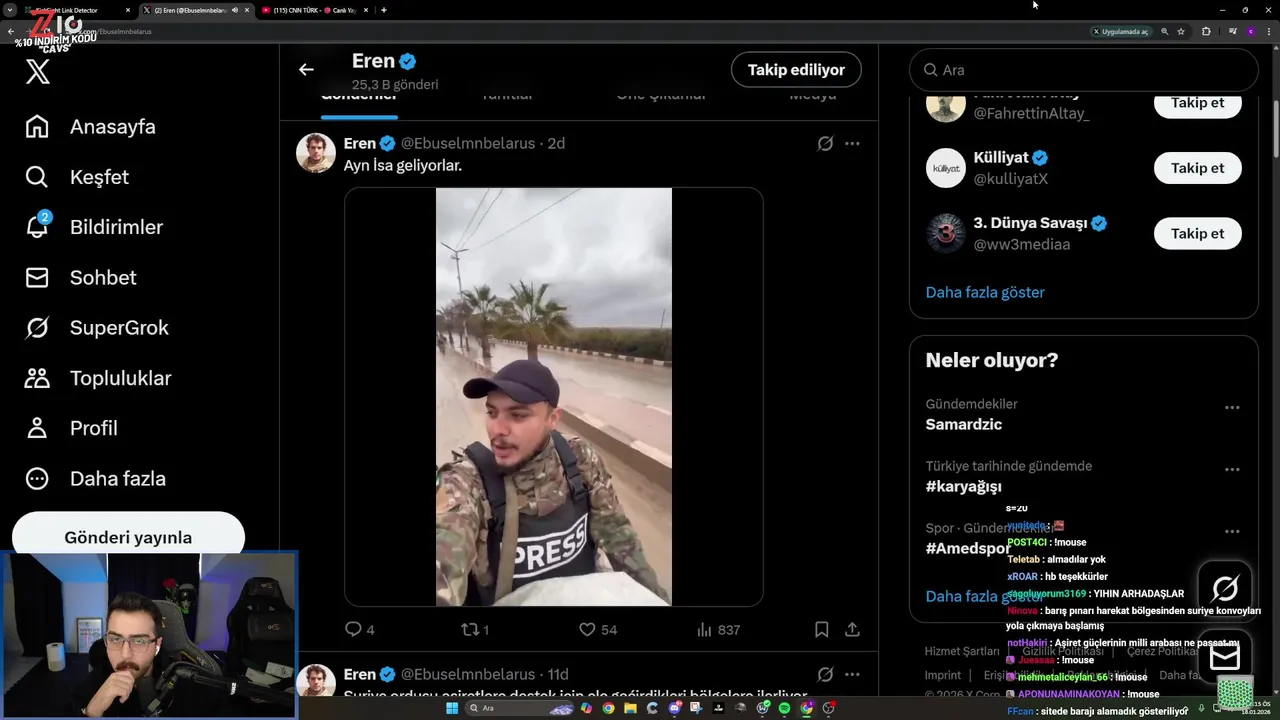Click Takip ediyor following button
This screenshot has height=720, width=1280.
796,69
